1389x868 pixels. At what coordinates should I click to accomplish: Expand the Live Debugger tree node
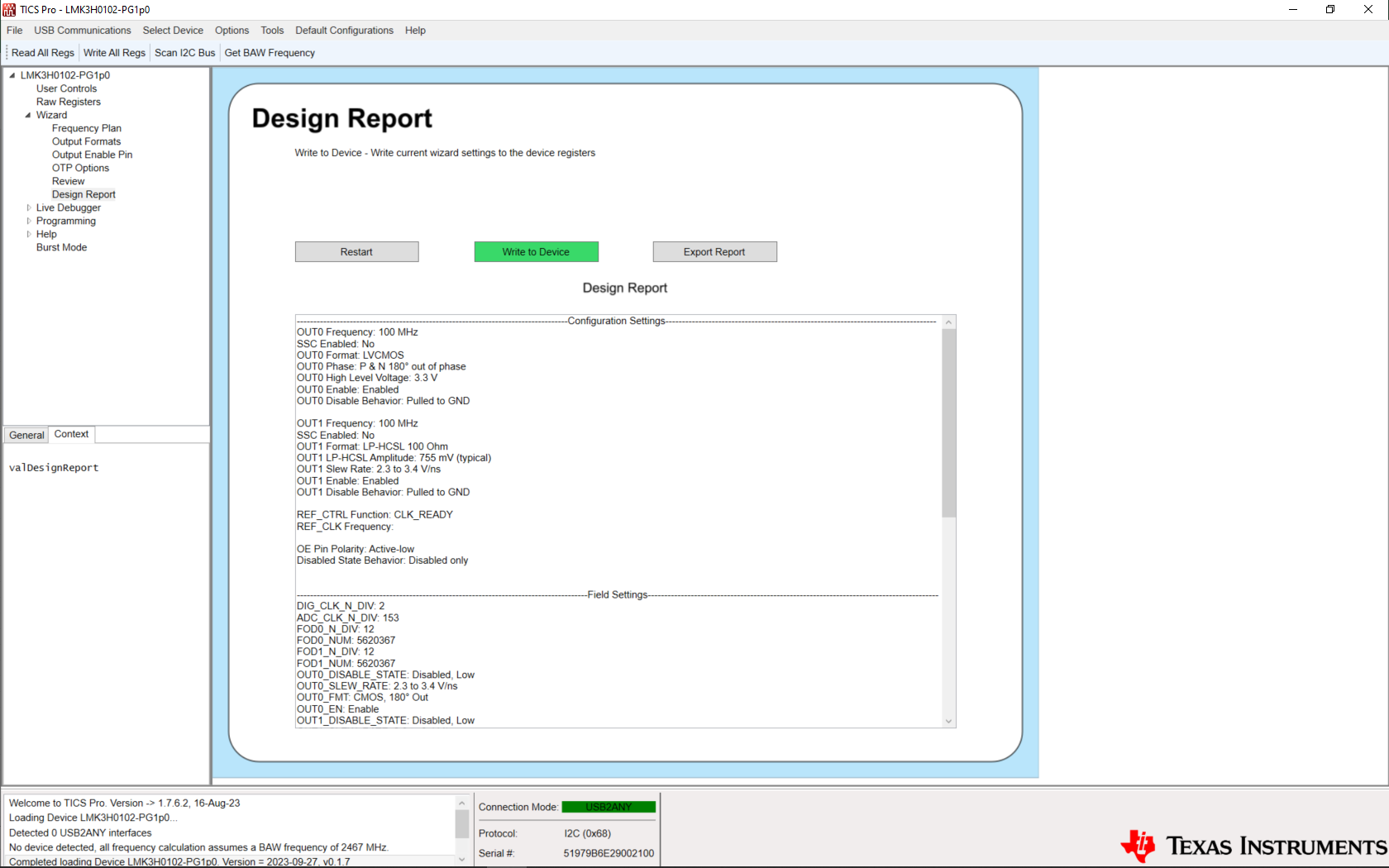(x=28, y=207)
